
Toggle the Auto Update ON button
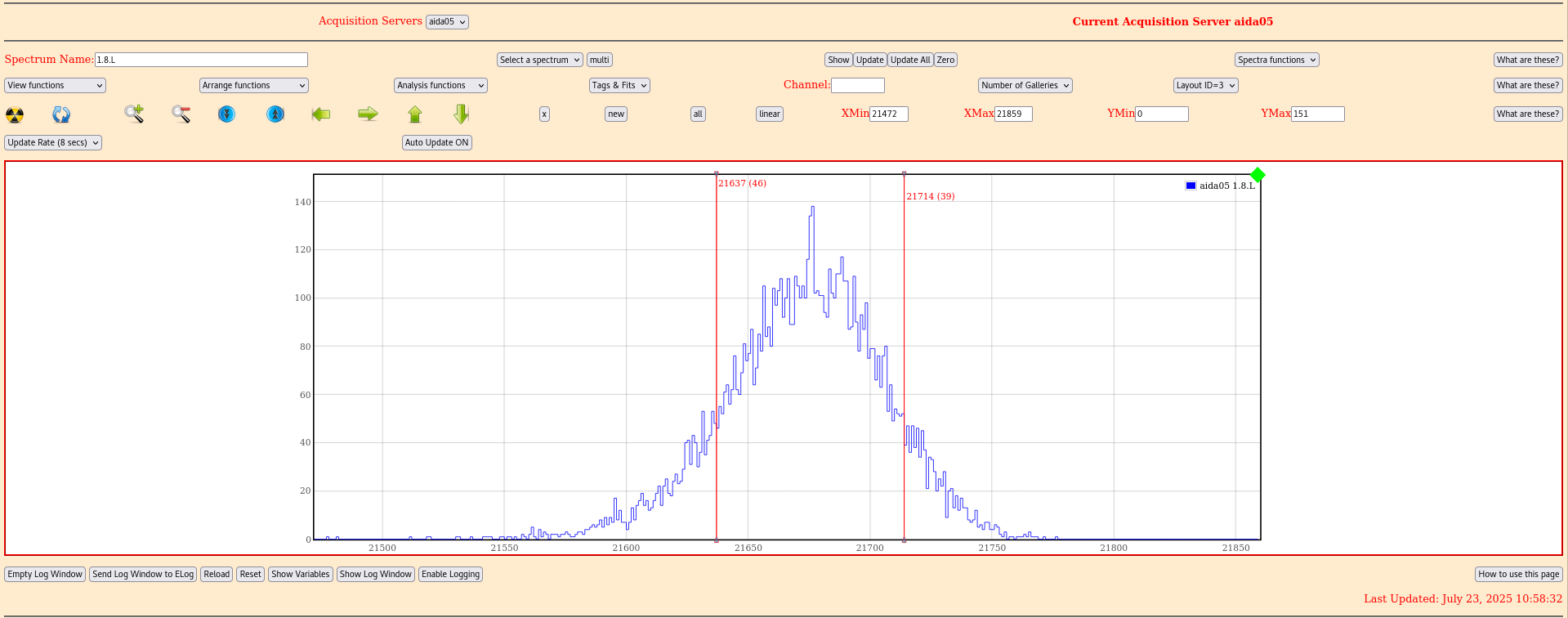[x=437, y=142]
